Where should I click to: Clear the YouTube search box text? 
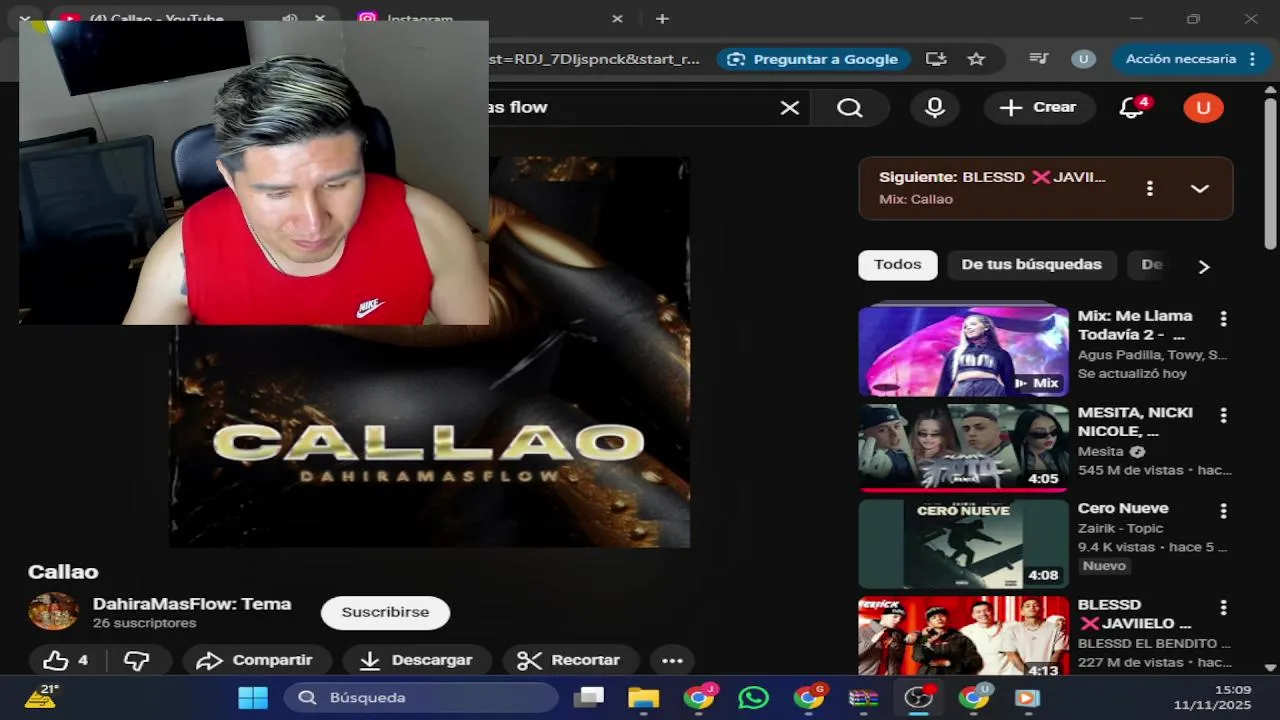pos(790,108)
